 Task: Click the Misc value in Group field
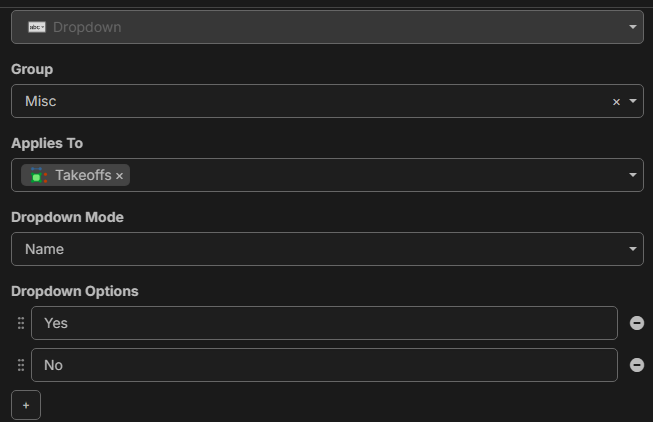point(41,102)
